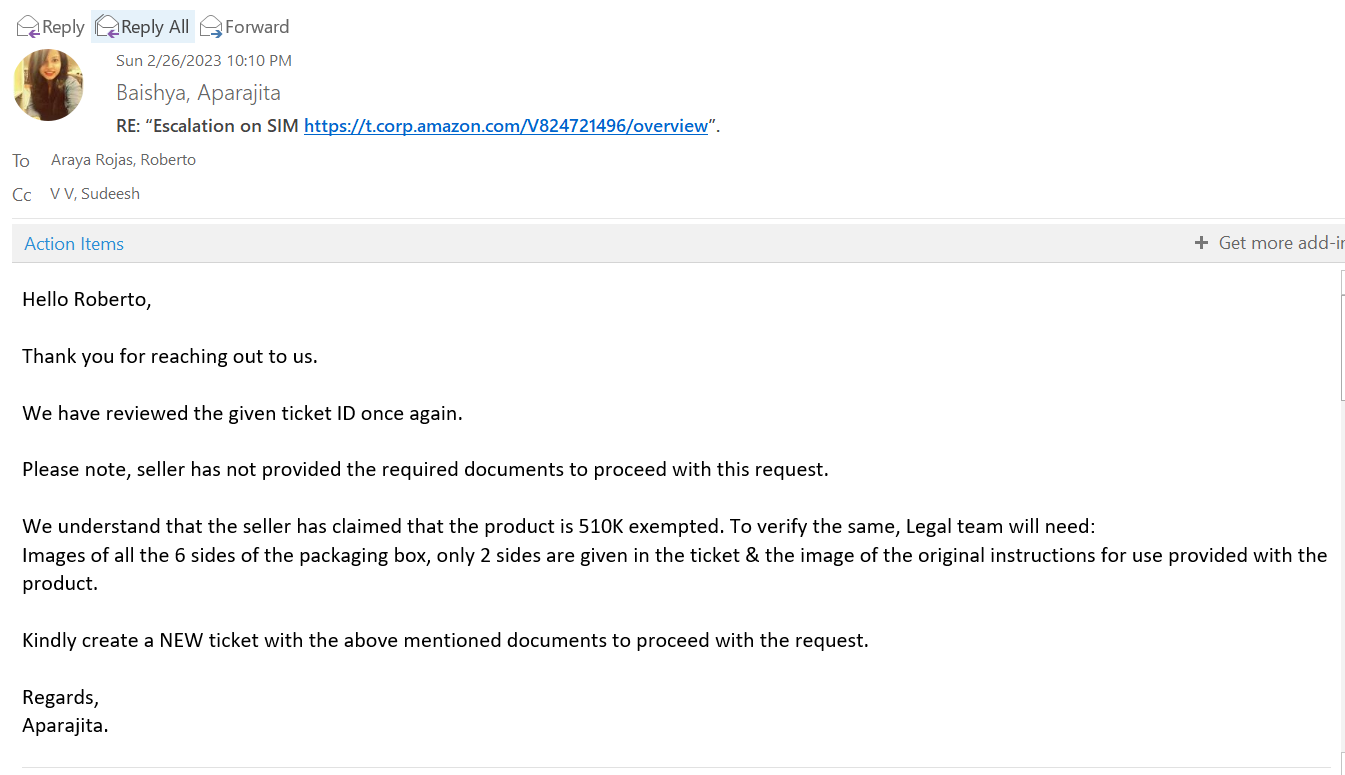Click the Cc field label
The width and height of the screenshot is (1345, 775).
pyautogui.click(x=22, y=195)
